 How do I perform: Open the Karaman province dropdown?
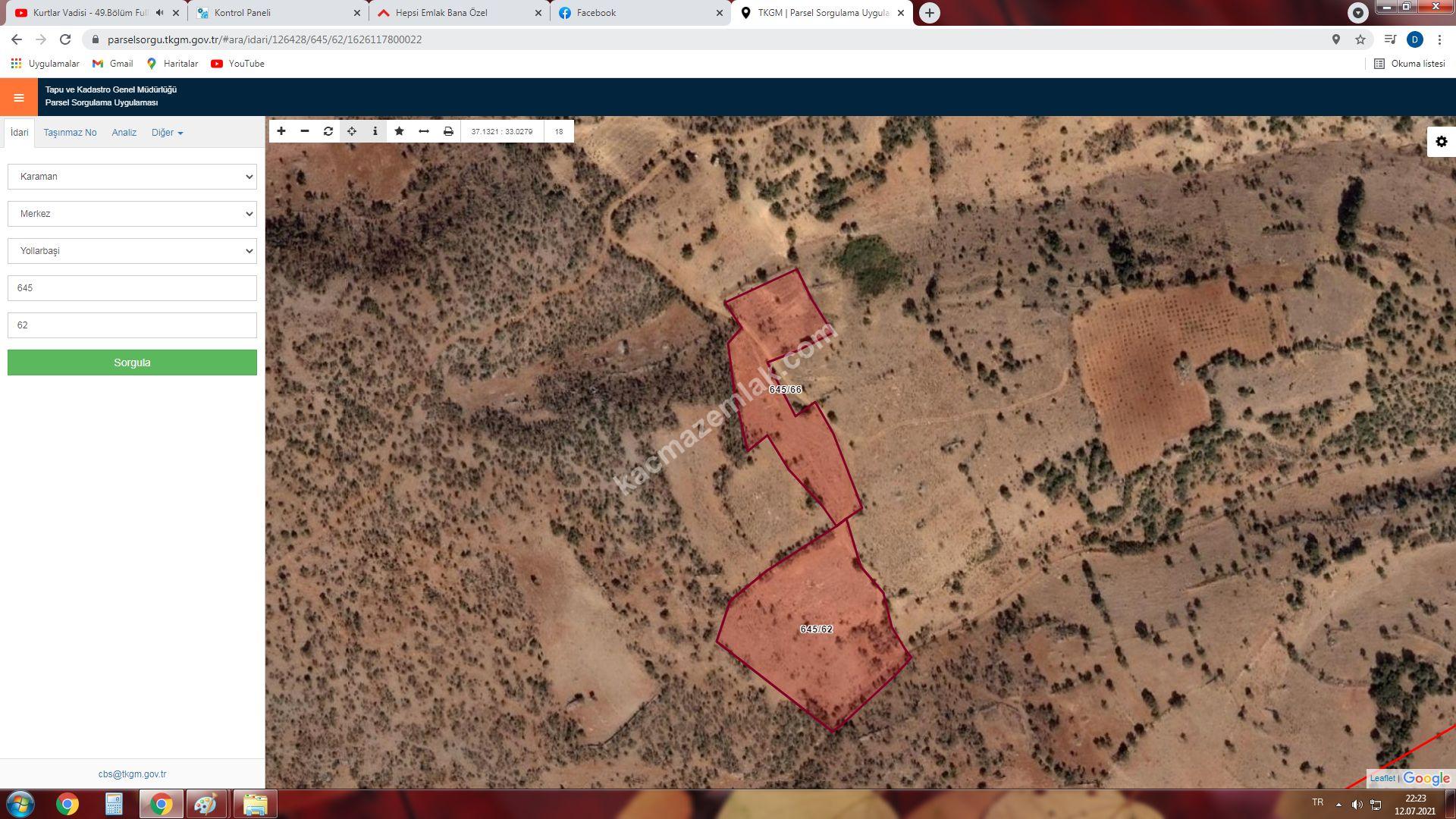pos(132,177)
